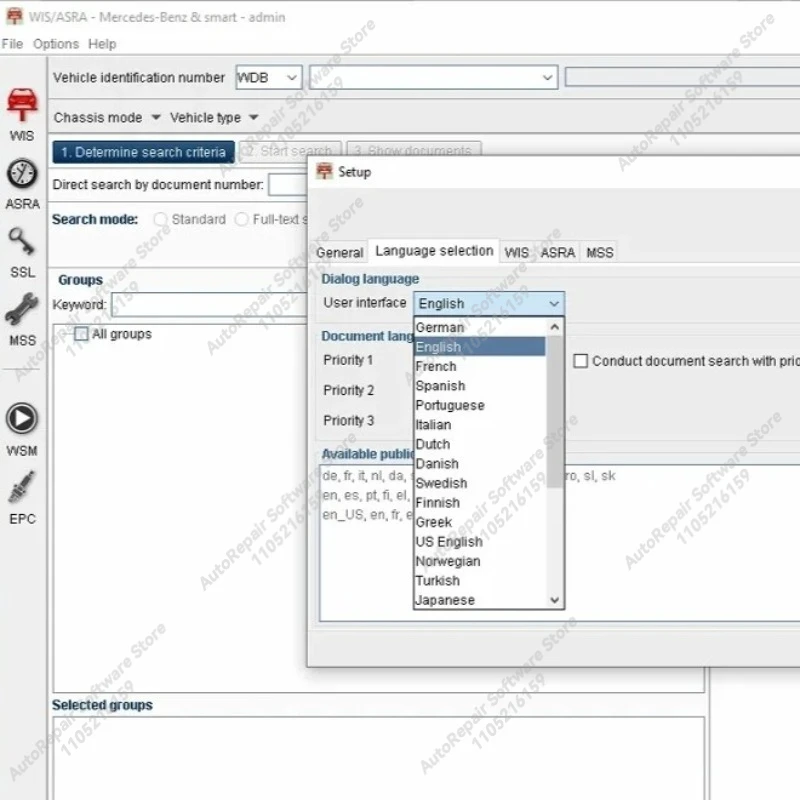Open the Options menu
This screenshot has height=800, width=800.
(x=56, y=44)
